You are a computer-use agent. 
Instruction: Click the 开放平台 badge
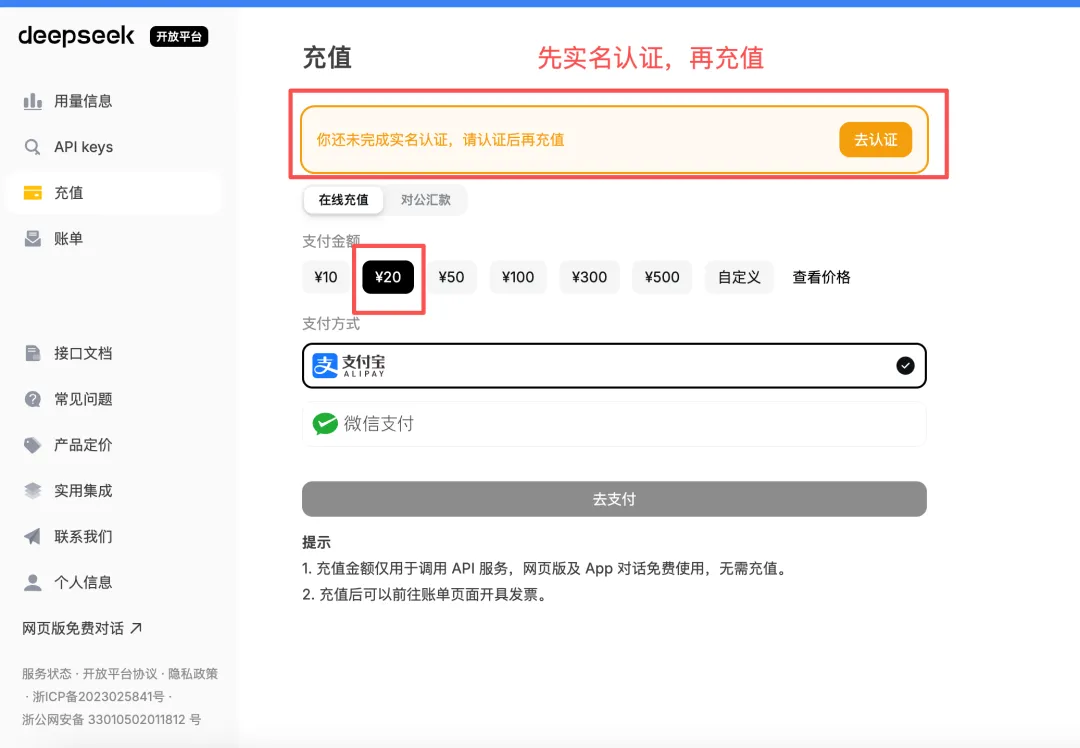click(179, 37)
